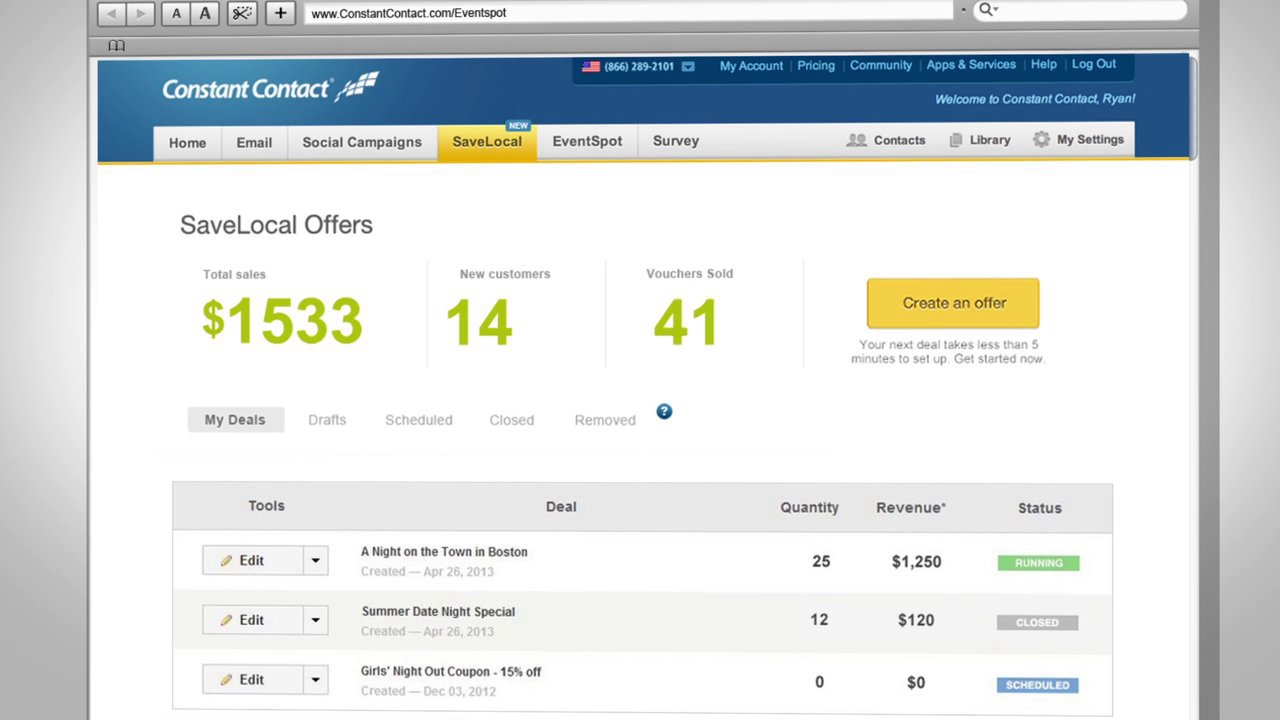Open My Settings in navigation

point(1090,140)
